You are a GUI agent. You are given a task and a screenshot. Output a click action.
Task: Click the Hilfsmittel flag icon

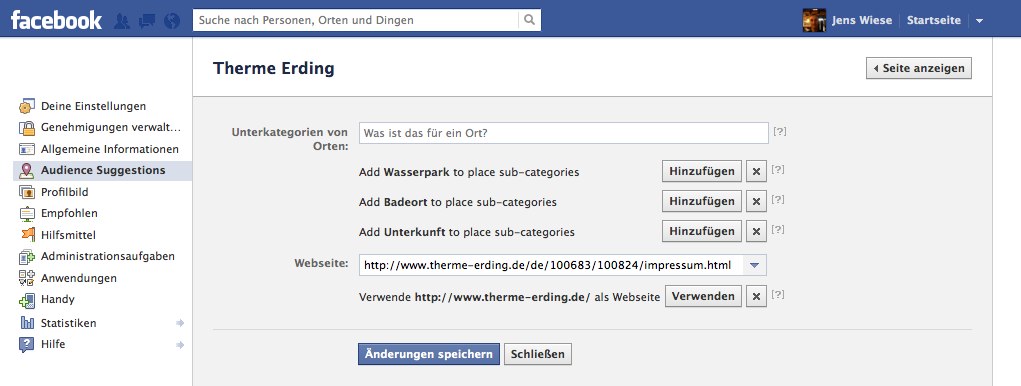click(27, 235)
